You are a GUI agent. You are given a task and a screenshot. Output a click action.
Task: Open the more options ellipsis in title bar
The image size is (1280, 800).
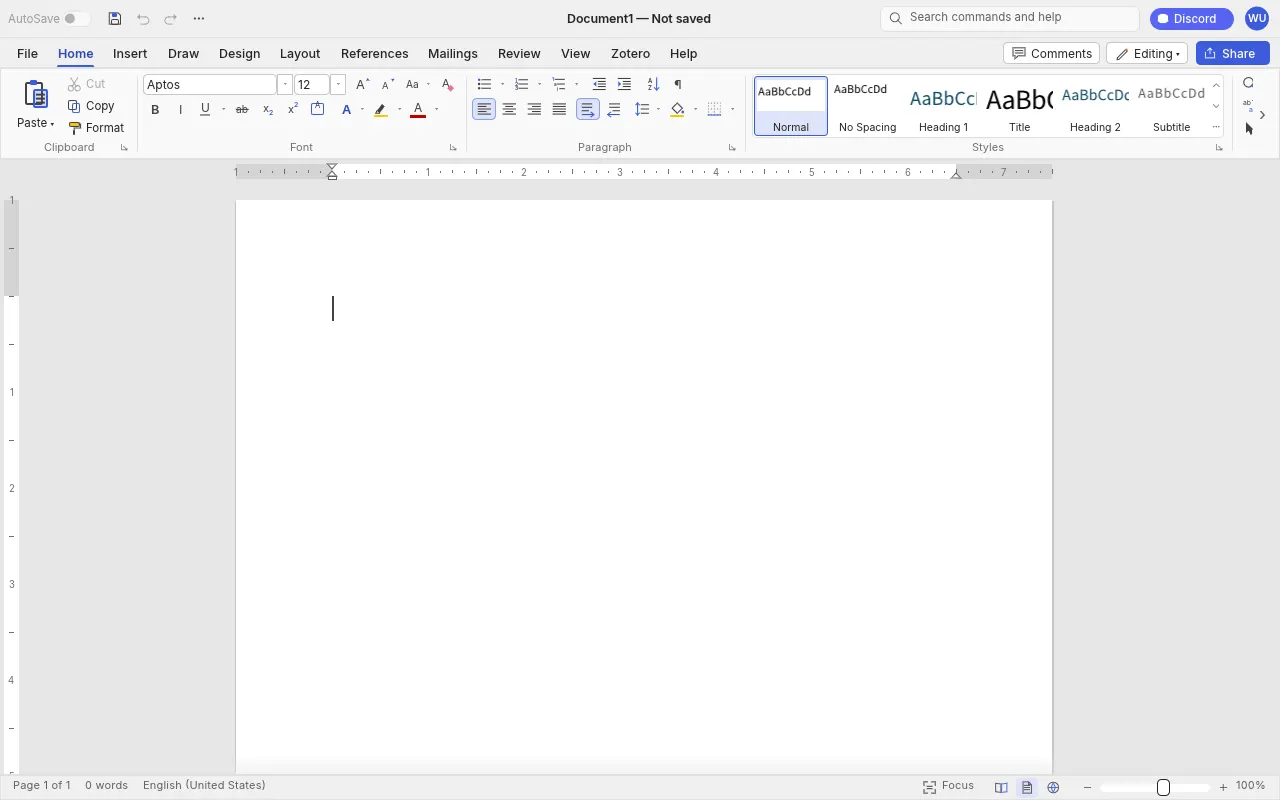(199, 19)
